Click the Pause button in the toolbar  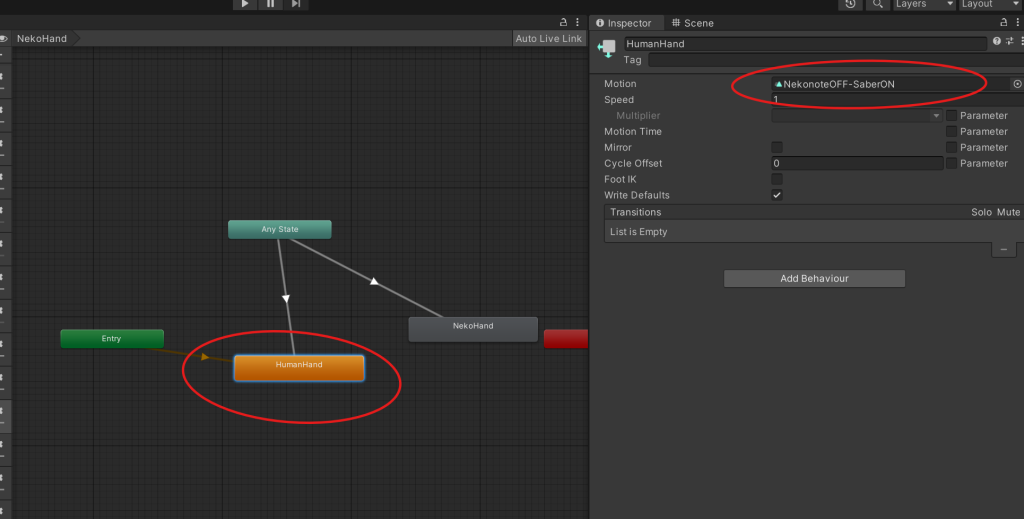coord(270,4)
